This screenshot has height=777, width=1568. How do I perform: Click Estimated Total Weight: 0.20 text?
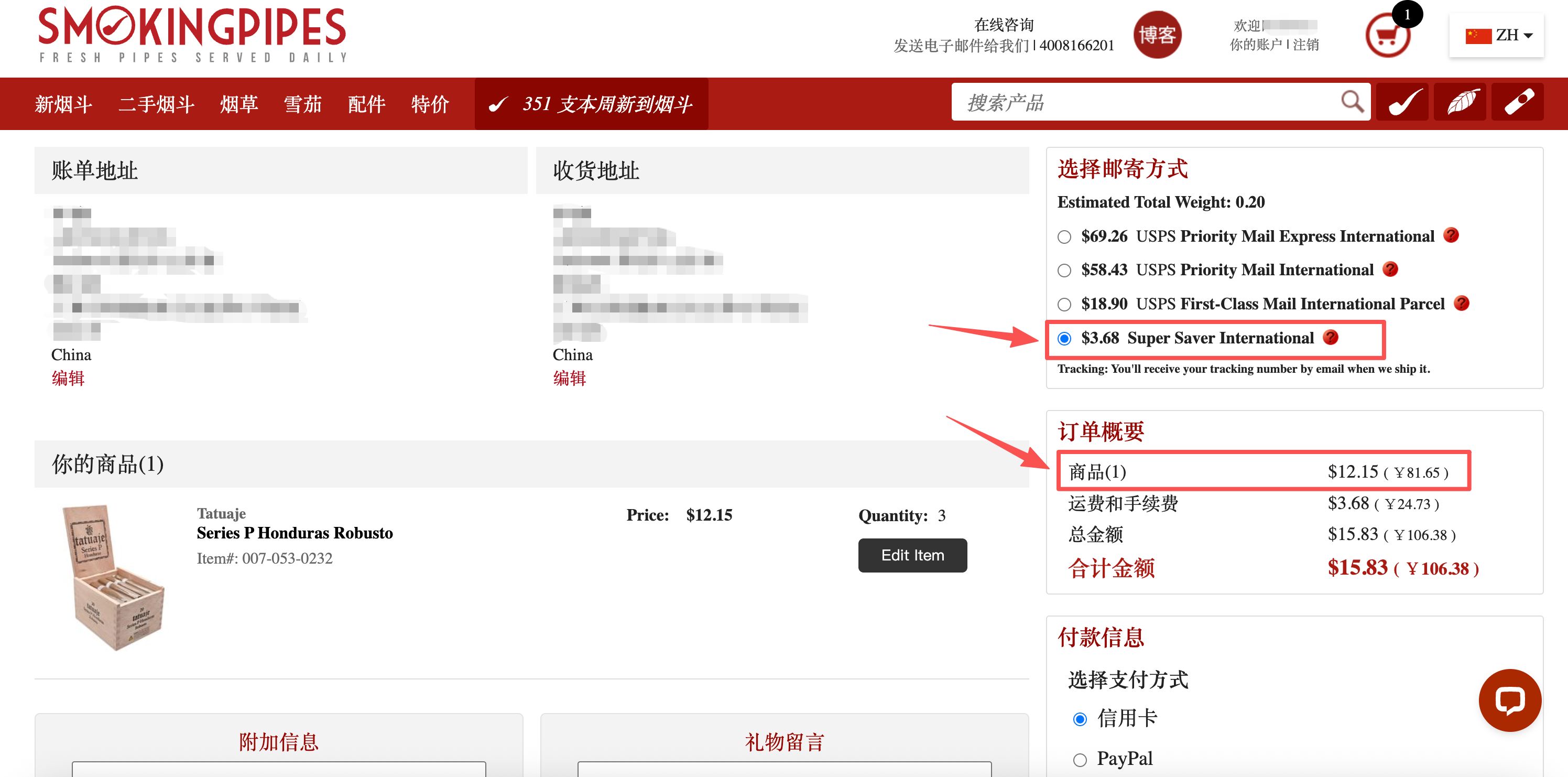click(x=1160, y=202)
